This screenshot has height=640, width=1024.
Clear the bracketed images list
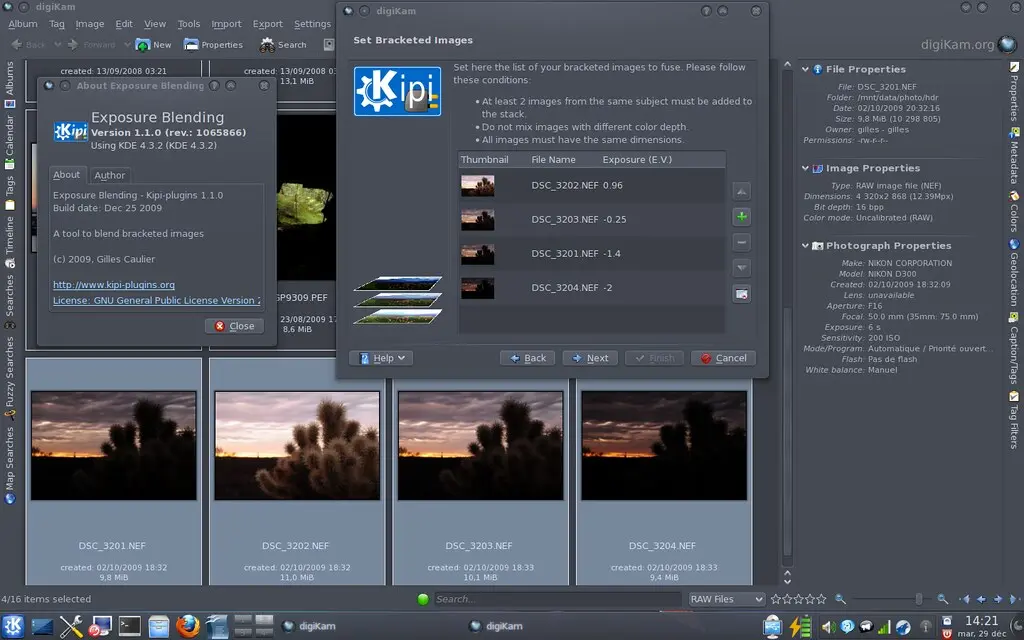point(741,293)
